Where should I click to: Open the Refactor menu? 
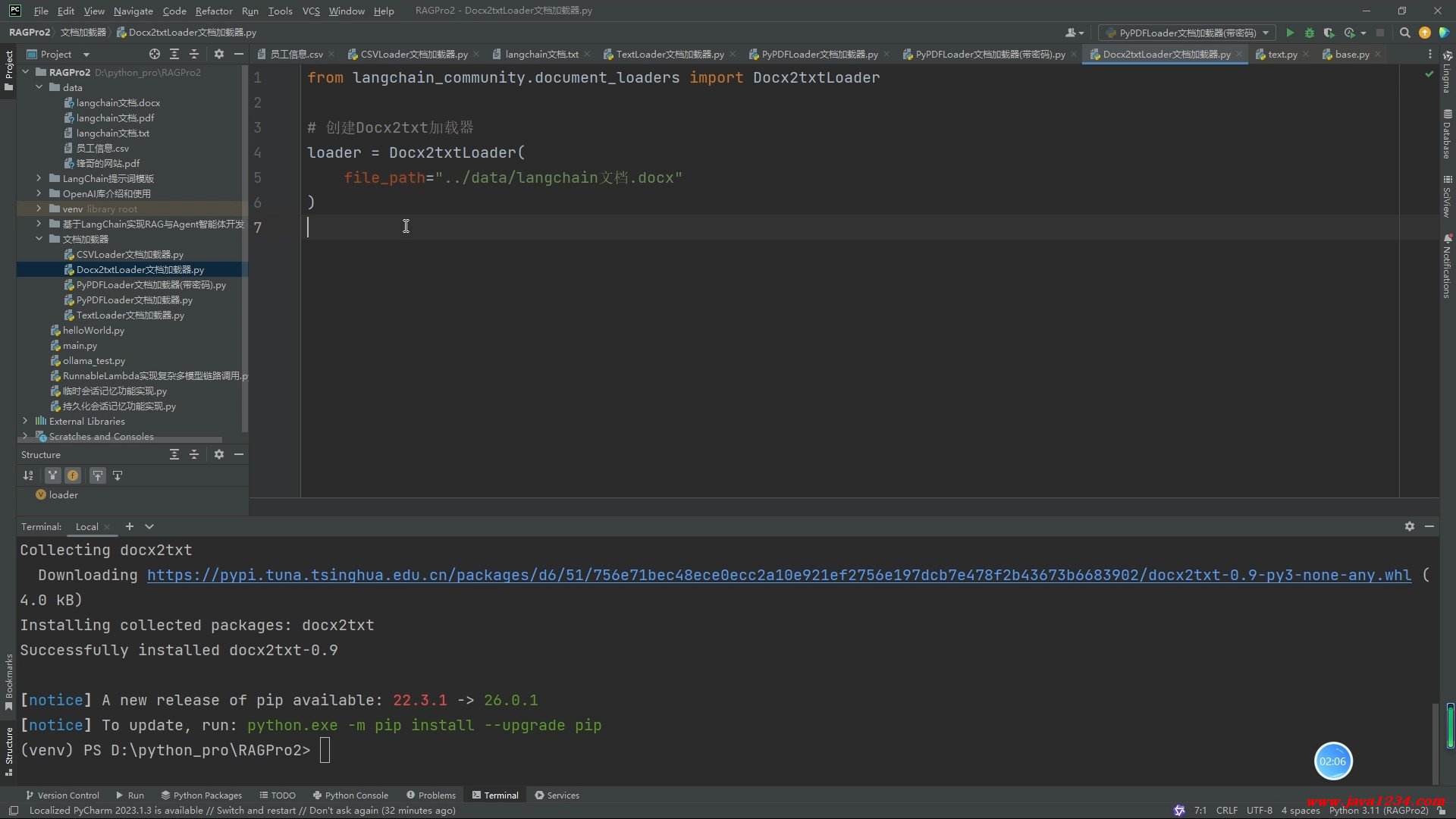pyautogui.click(x=213, y=11)
